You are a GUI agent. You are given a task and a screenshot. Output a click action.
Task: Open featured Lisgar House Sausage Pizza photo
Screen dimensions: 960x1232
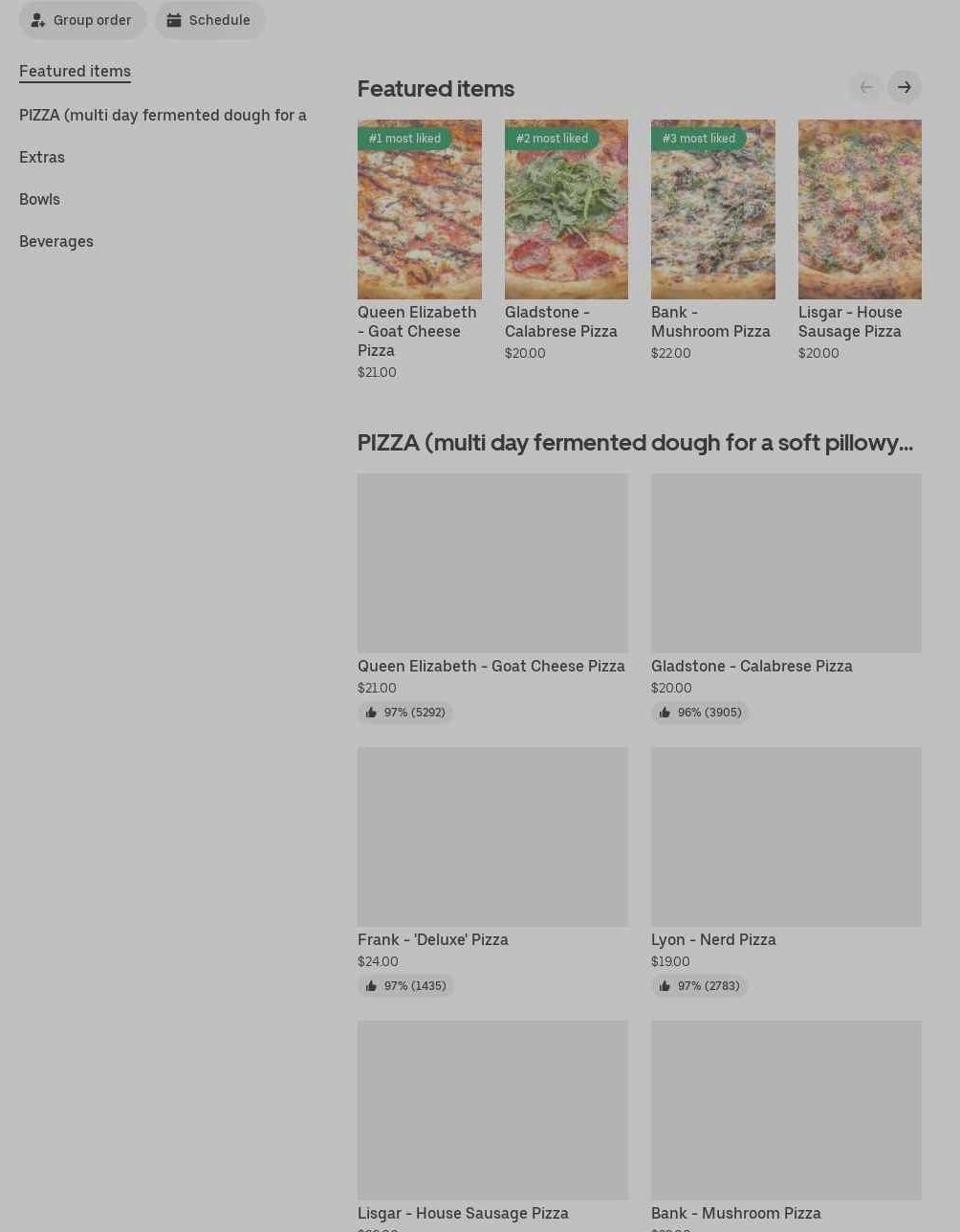pos(860,209)
